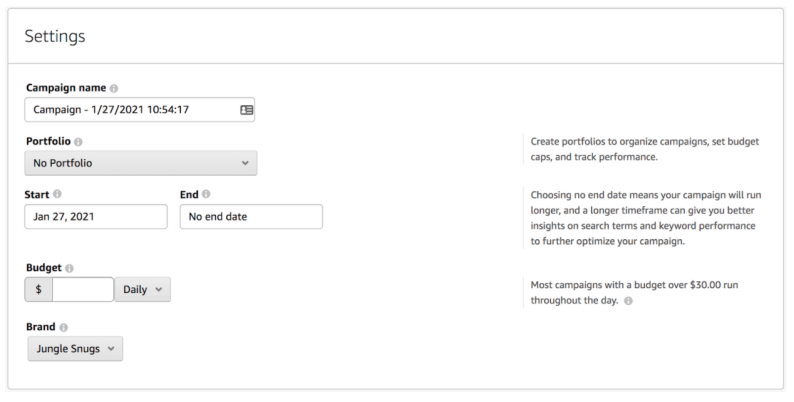Click the dollar sign budget prefix
Image resolution: width=794 pixels, height=402 pixels.
pyautogui.click(x=39, y=290)
